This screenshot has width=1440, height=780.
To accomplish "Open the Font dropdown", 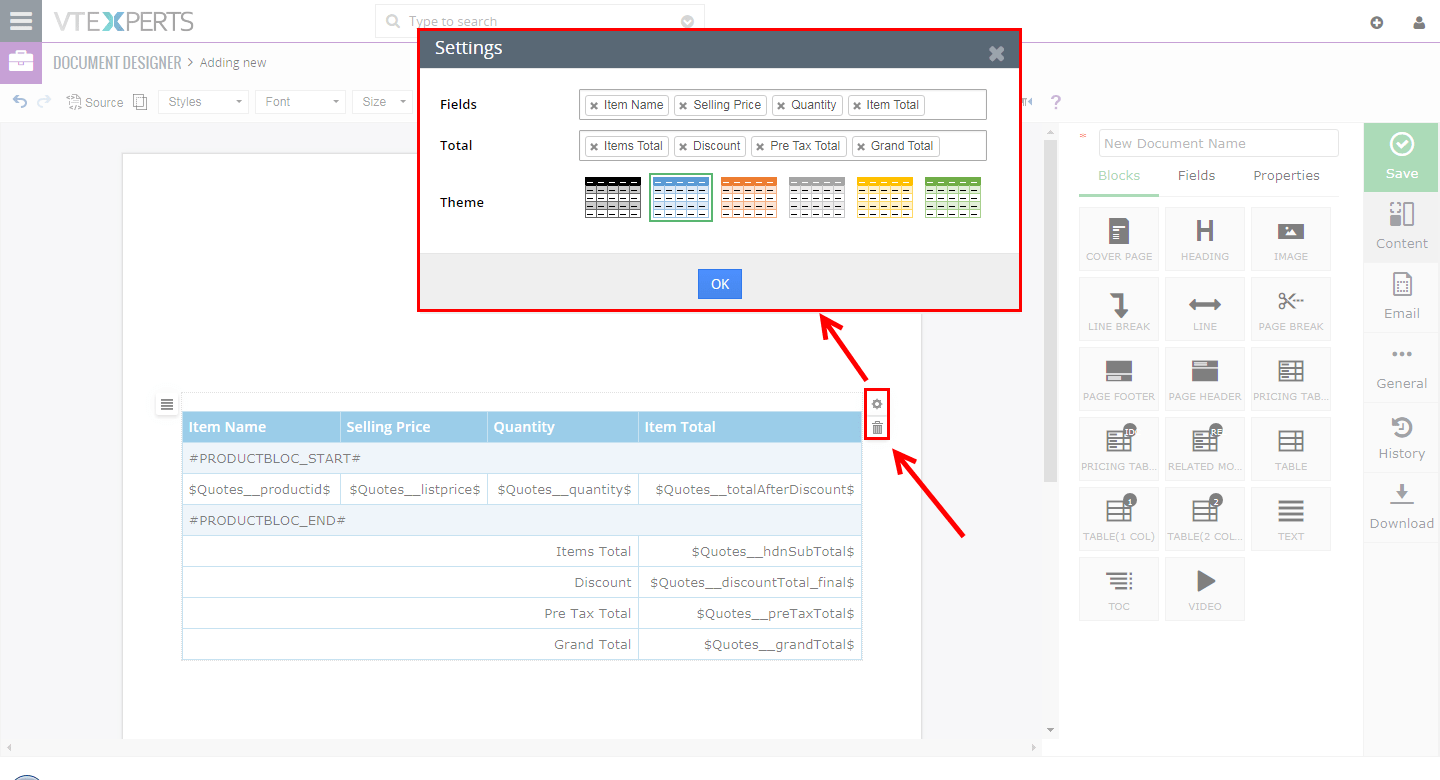I will pos(300,101).
